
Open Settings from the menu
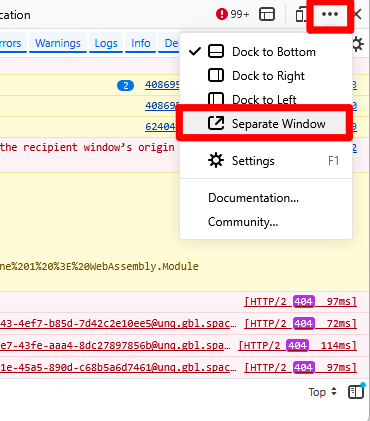(x=266, y=161)
